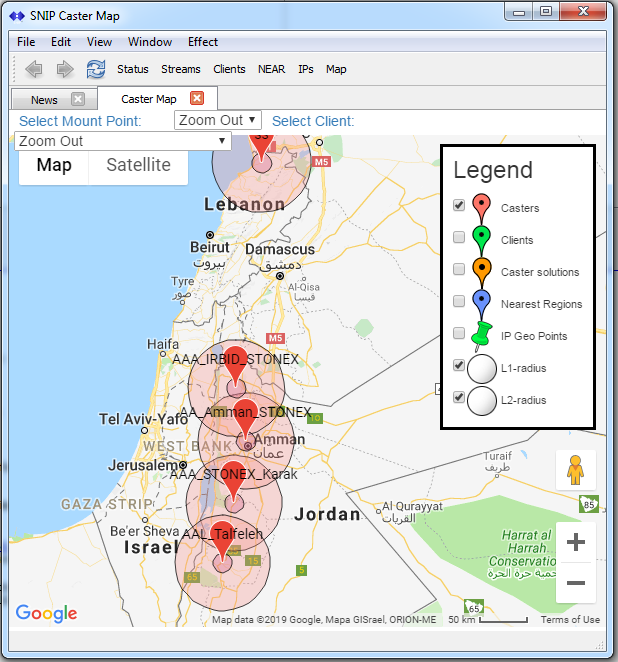
Task: Click green Clients pin in legend
Action: (481, 240)
